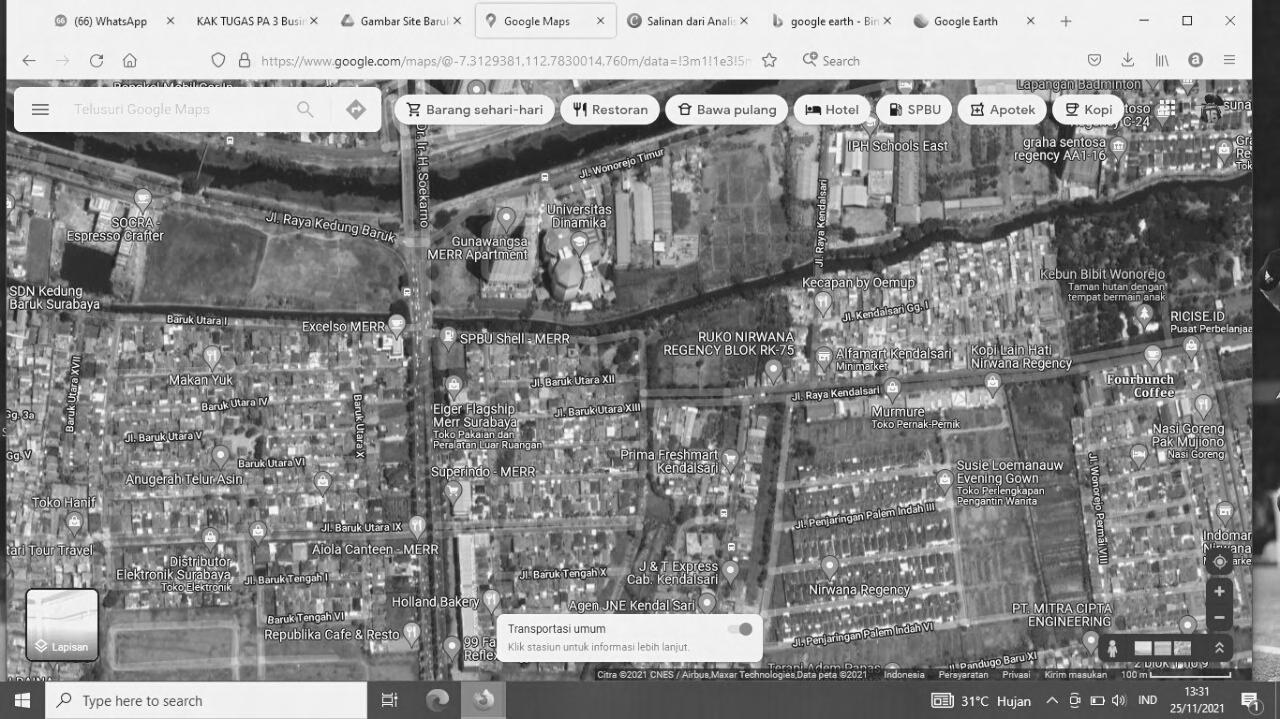This screenshot has width=1280, height=719.
Task: Go back in browser history
Action: click(28, 61)
